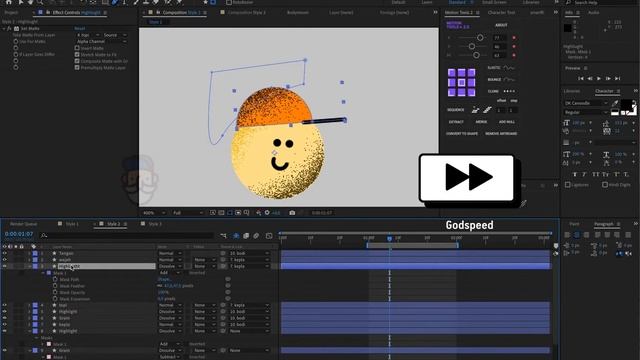This screenshot has height=360, width=640.
Task: Open the Regular font style dropdown
Action: pyautogui.click(x=586, y=112)
